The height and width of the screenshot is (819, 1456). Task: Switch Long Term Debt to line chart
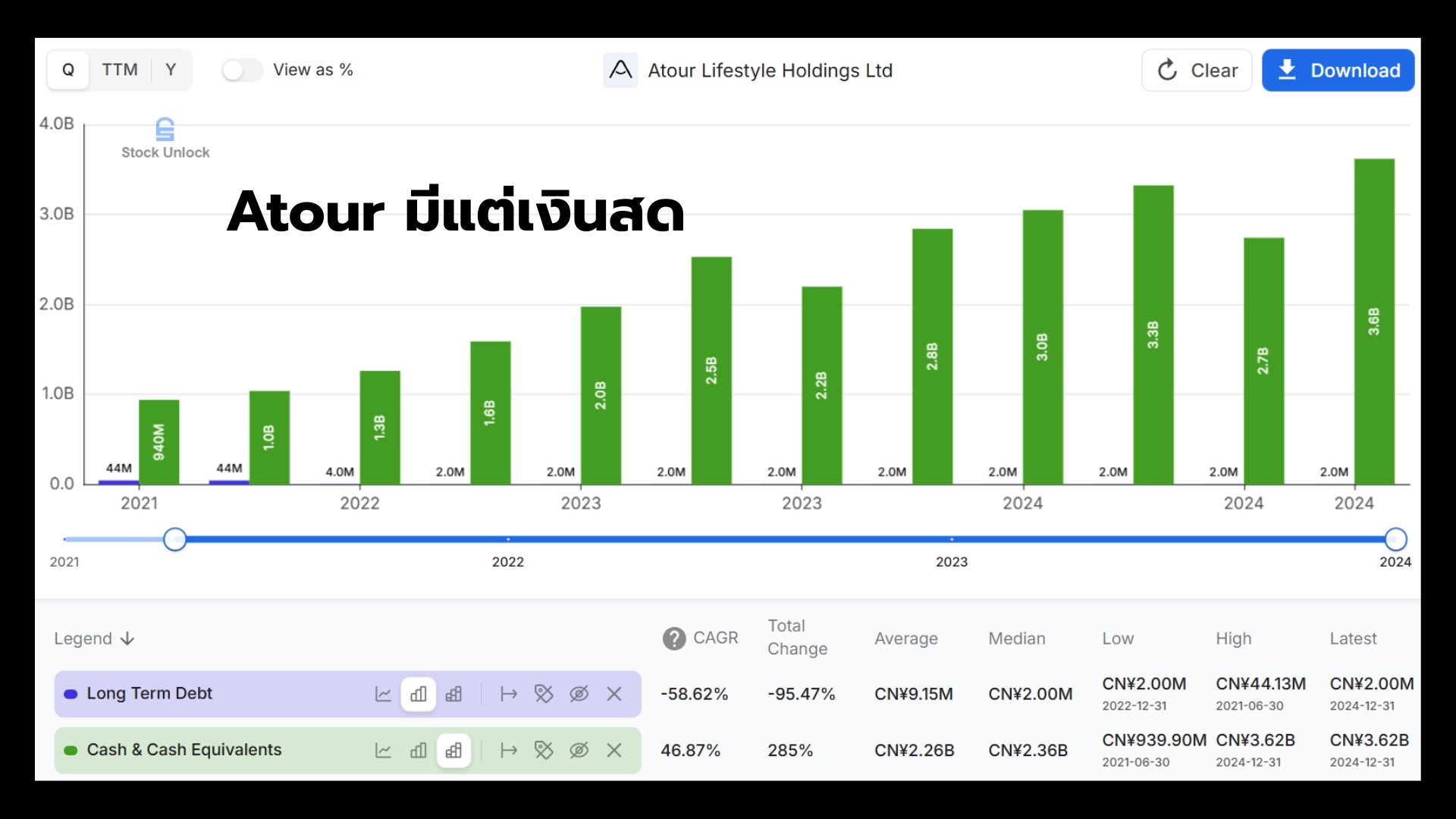point(383,694)
